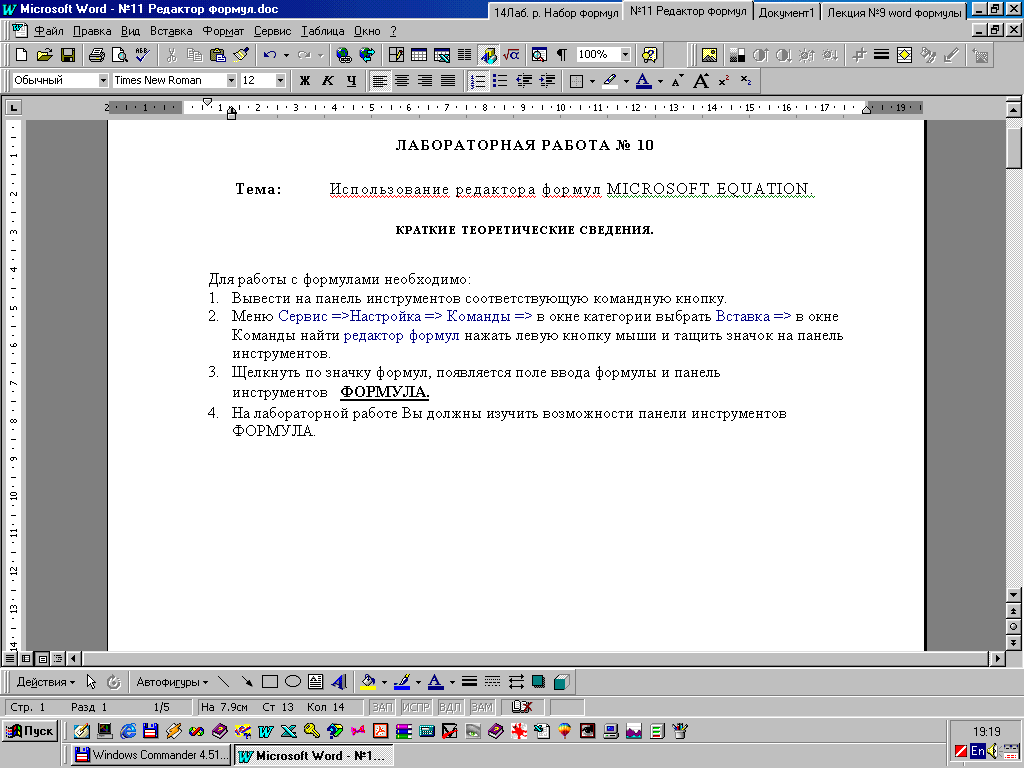Choose the crop tool
The image size is (1024, 768).
pyautogui.click(x=859, y=56)
